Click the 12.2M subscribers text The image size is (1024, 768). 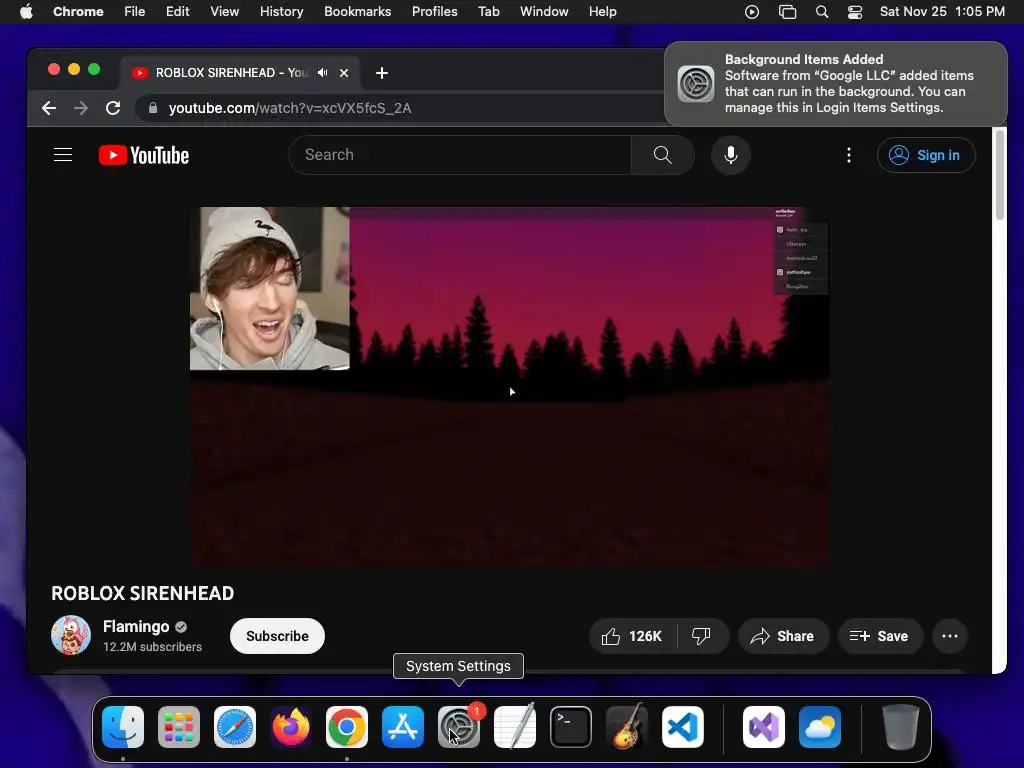[152, 647]
